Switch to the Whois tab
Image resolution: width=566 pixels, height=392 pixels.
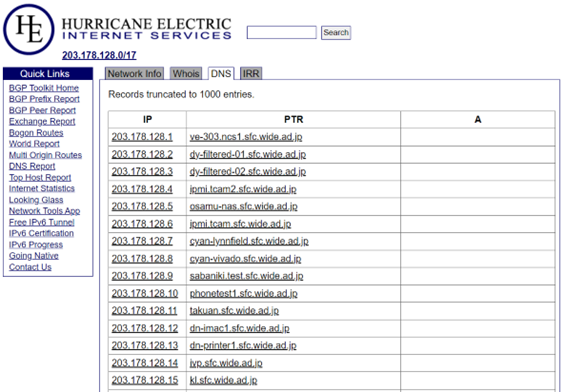[186, 74]
